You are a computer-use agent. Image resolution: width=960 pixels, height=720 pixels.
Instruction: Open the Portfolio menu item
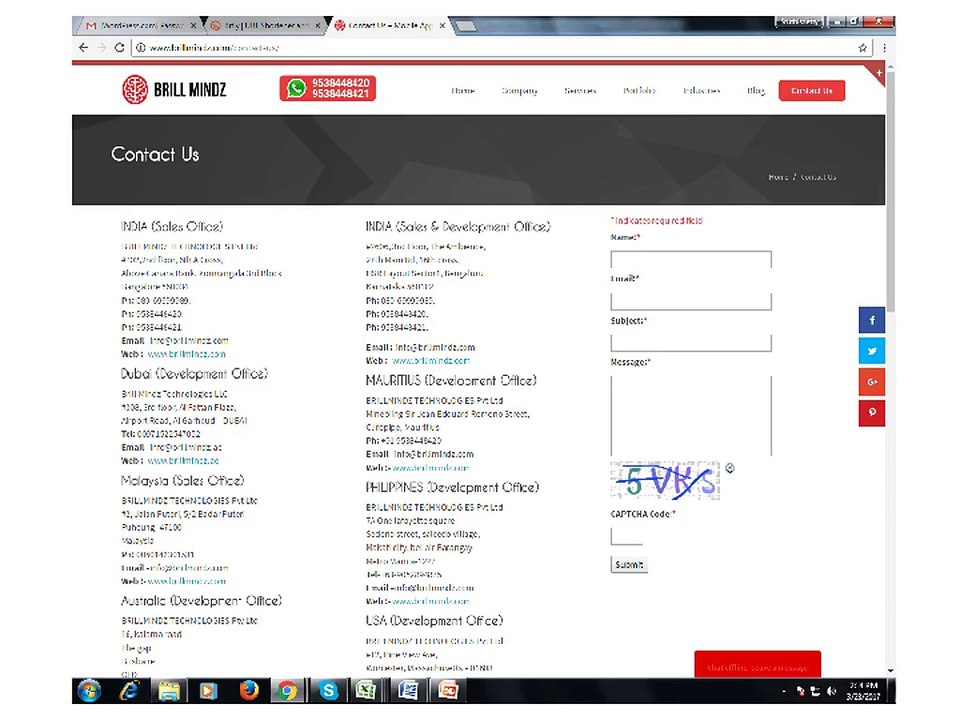coord(639,91)
